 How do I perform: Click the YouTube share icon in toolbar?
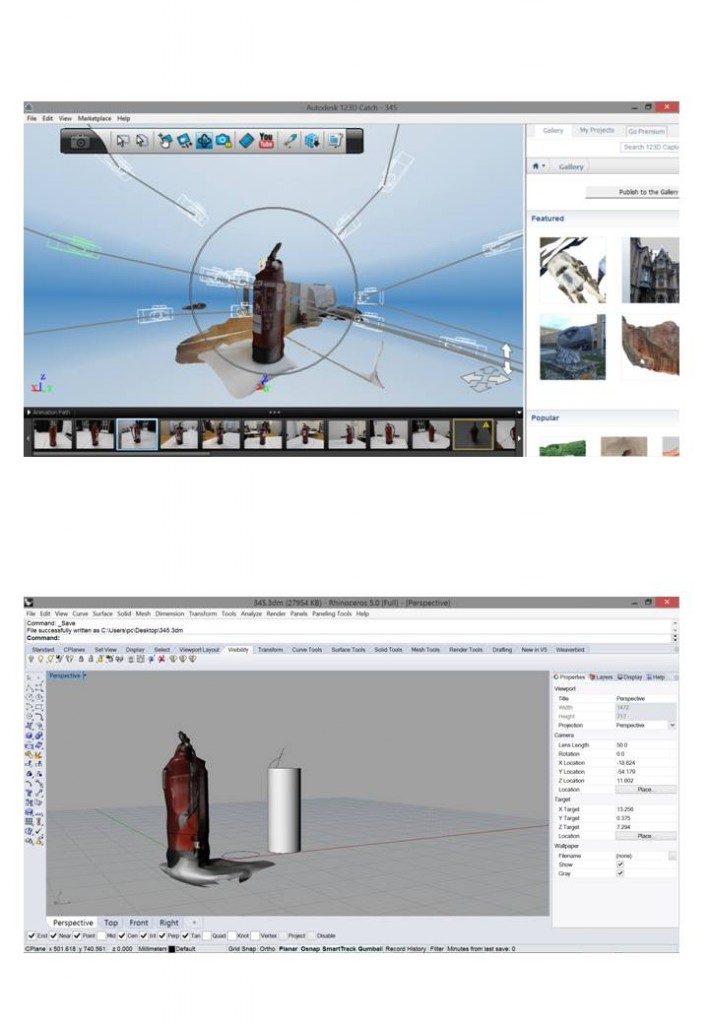[266, 141]
